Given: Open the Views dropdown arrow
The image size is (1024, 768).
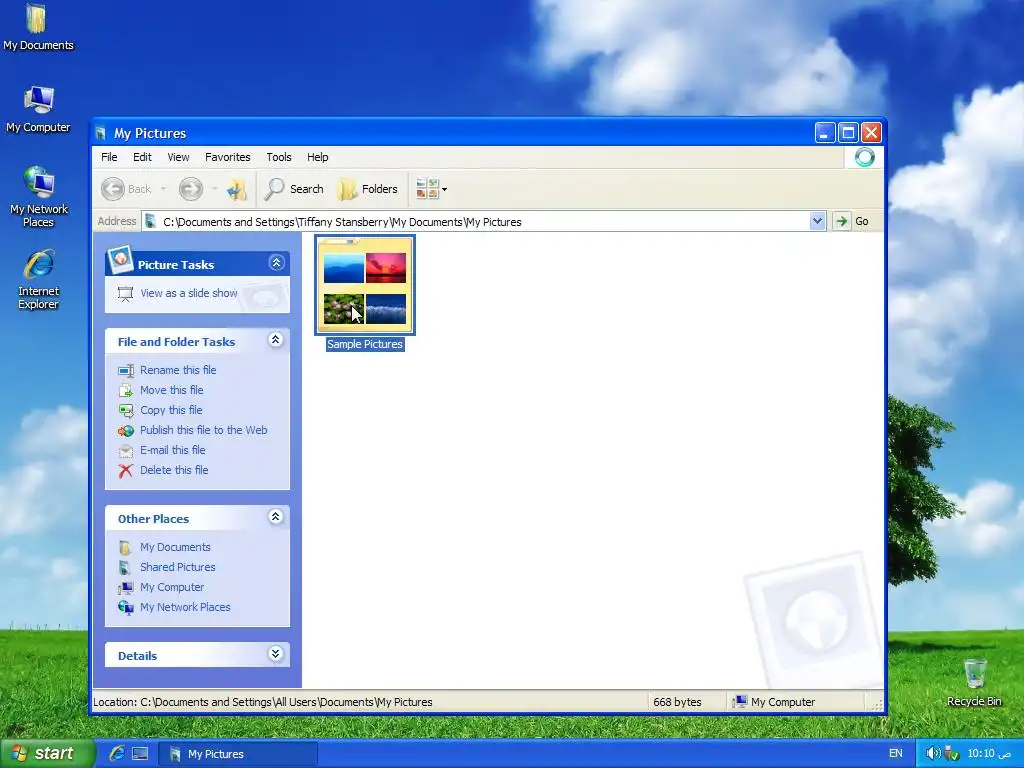Looking at the screenshot, I should tap(445, 190).
